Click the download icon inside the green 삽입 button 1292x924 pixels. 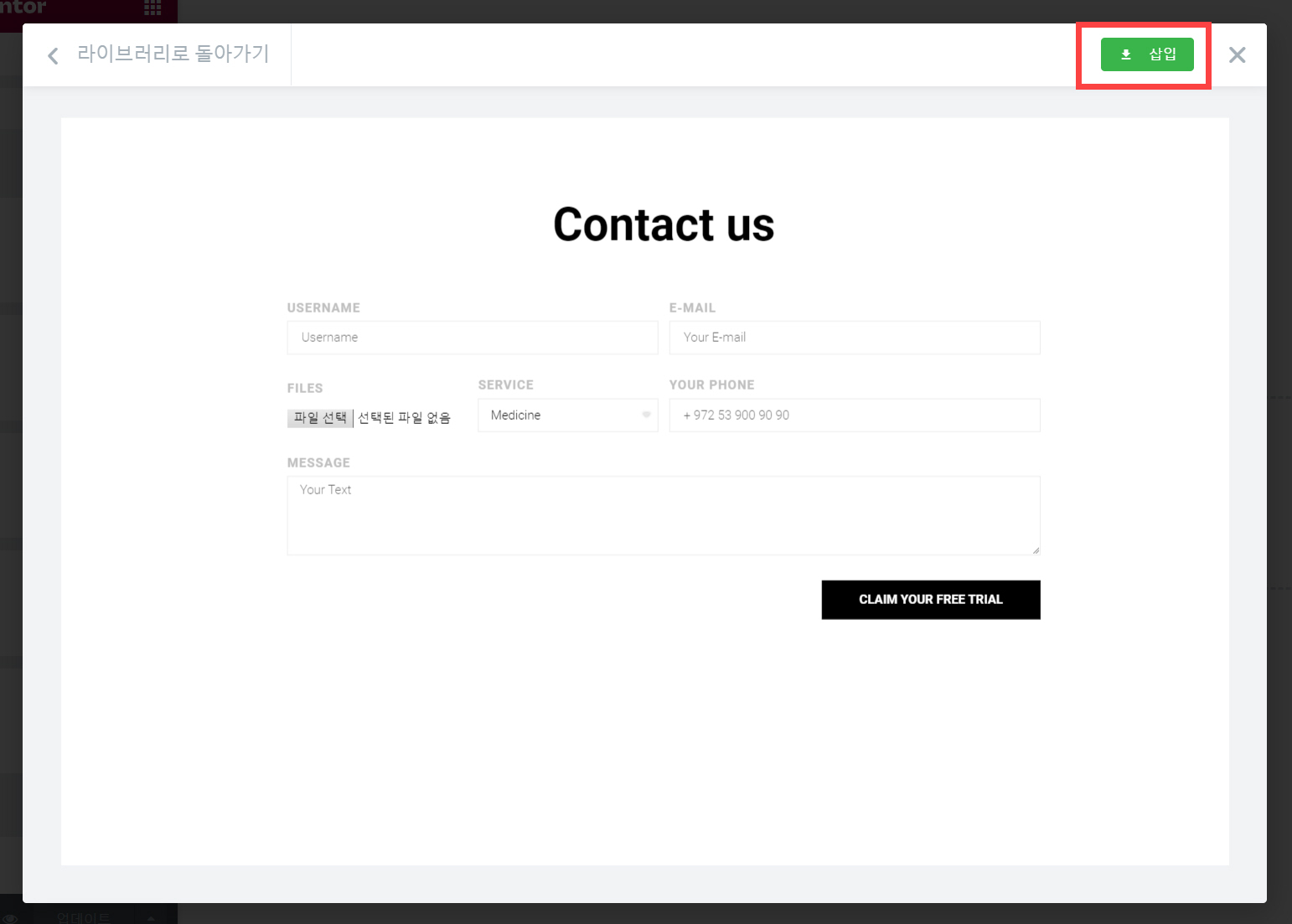click(1125, 54)
